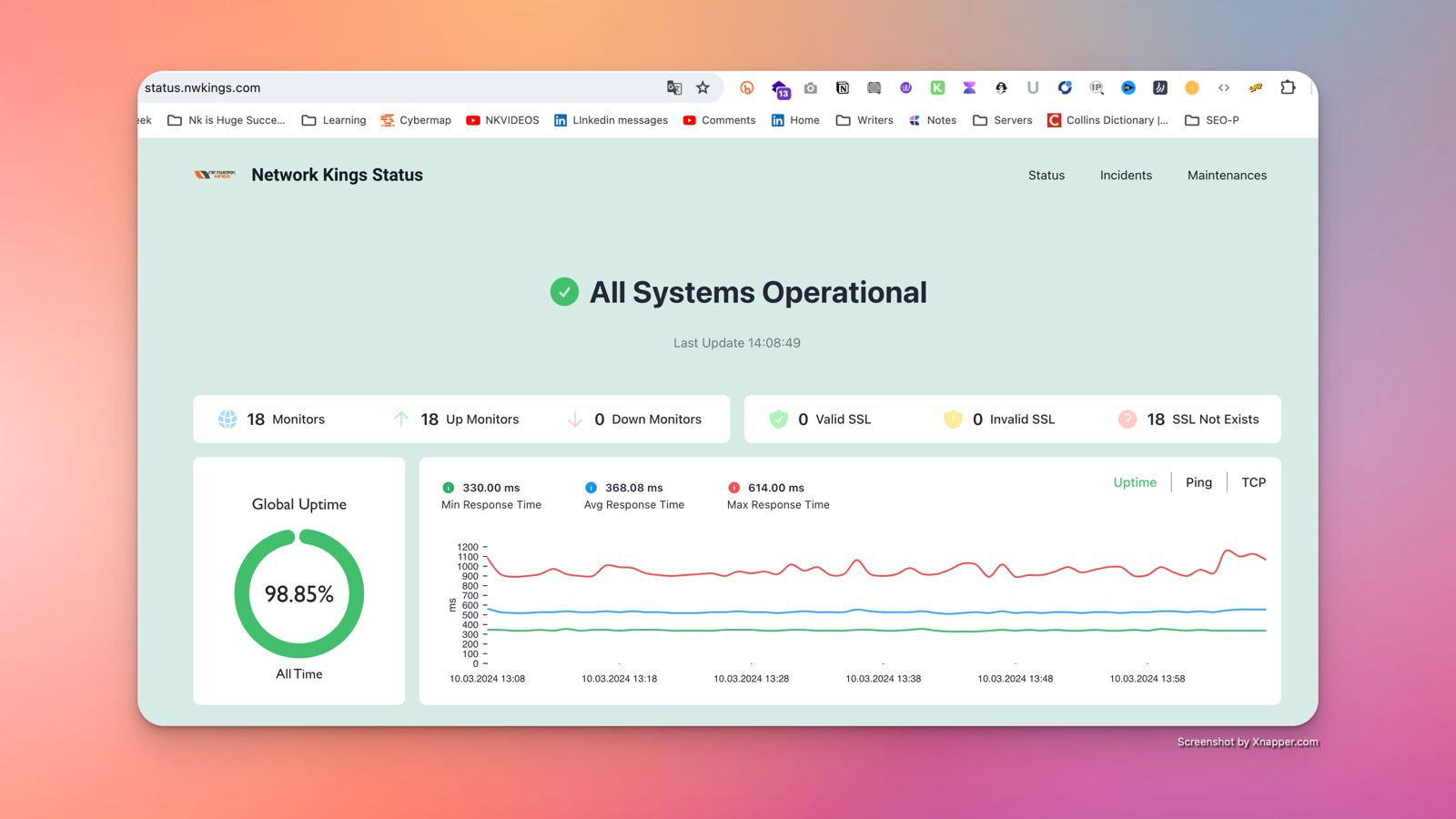Screen dimensions: 1456x819
Task: Open the orange Bitly extension icon
Action: pos(747,87)
